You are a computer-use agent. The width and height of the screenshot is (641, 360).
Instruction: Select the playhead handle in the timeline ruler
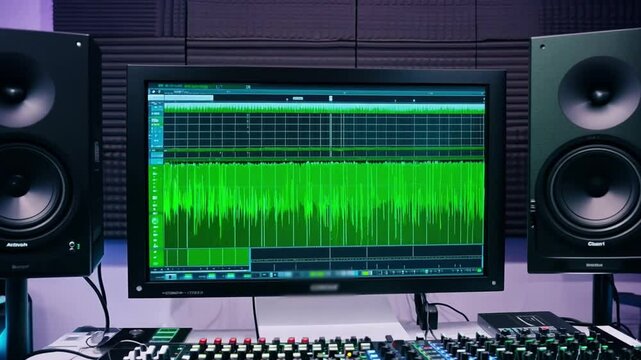[x=330, y=98]
